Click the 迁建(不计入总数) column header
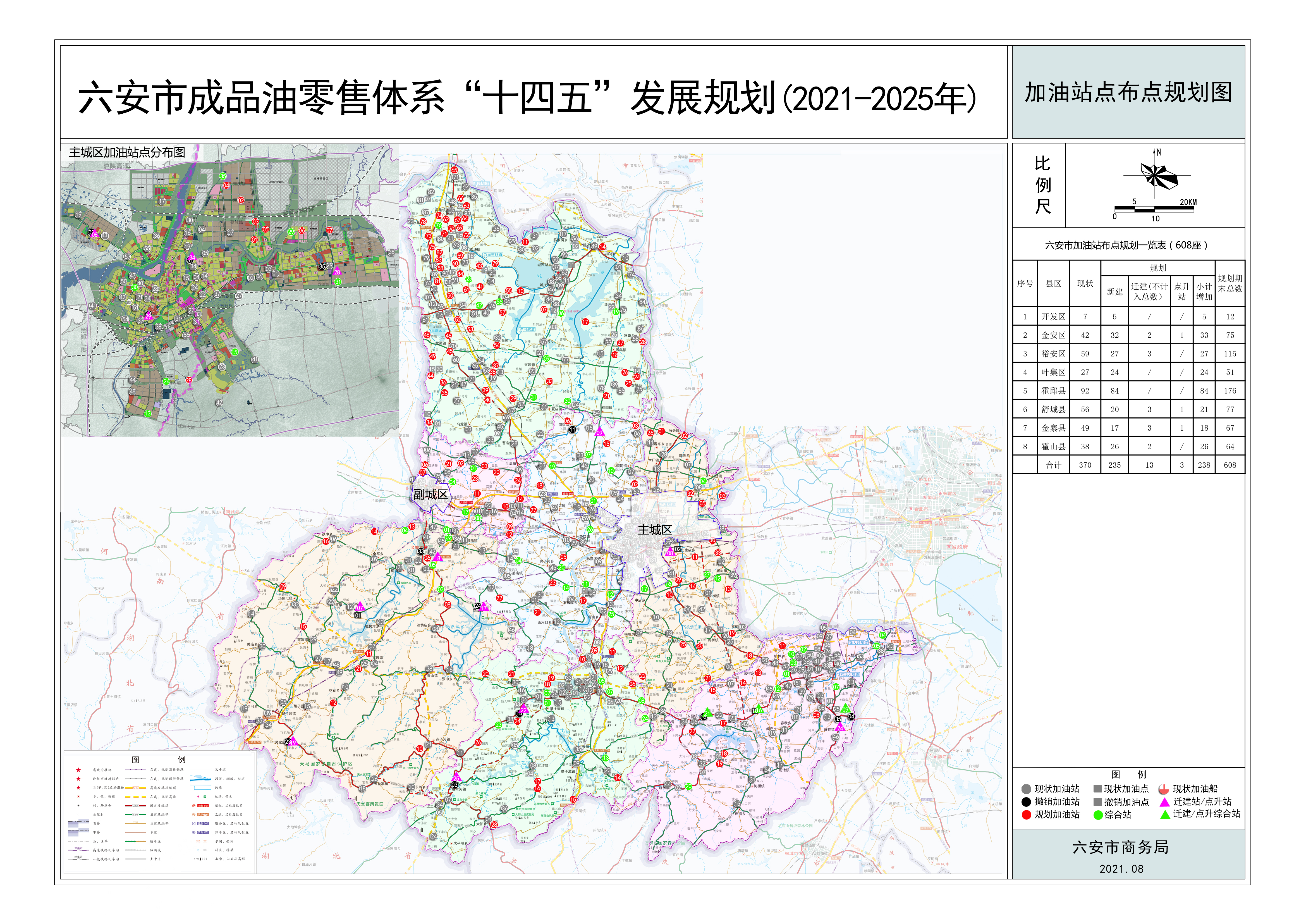 tap(1149, 291)
